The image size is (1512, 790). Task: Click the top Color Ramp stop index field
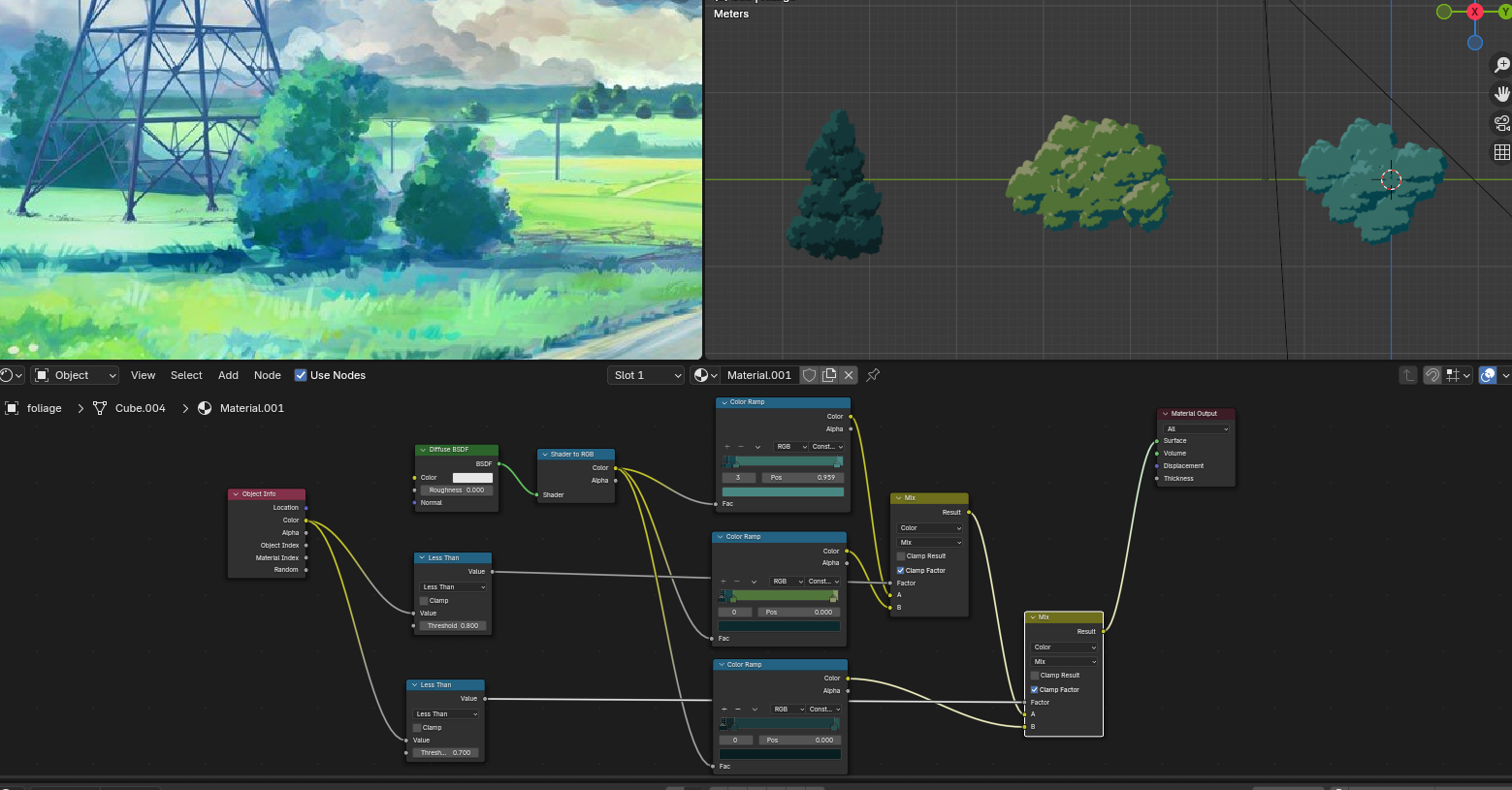click(738, 478)
